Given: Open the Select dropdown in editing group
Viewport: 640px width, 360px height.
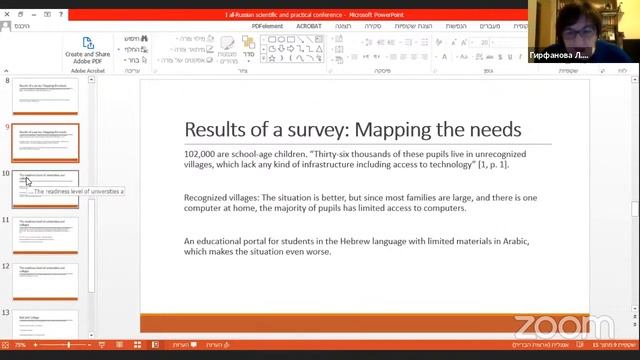Looking at the screenshot, I should pos(136,60).
